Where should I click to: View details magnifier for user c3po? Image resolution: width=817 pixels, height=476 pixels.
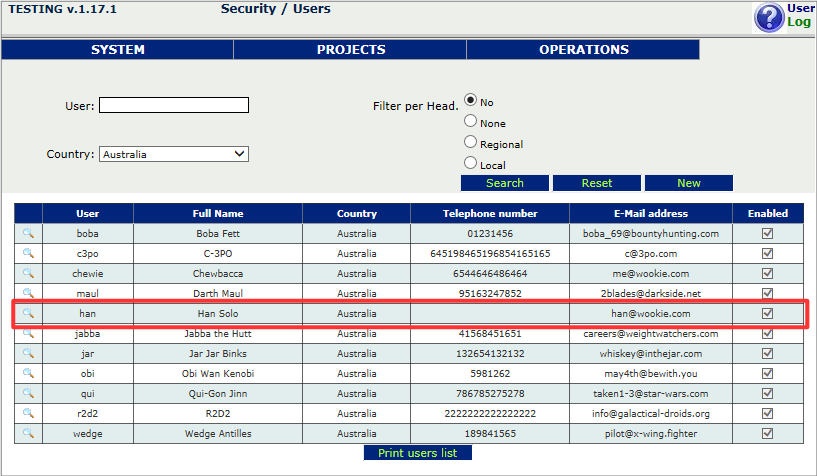tap(28, 253)
